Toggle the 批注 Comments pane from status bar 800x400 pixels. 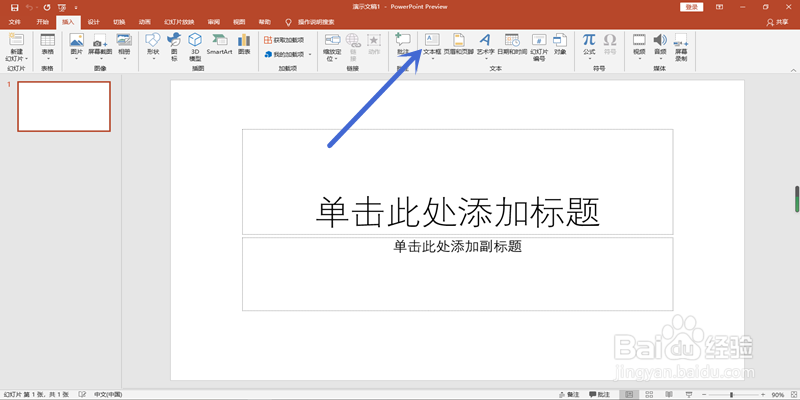(x=599, y=394)
